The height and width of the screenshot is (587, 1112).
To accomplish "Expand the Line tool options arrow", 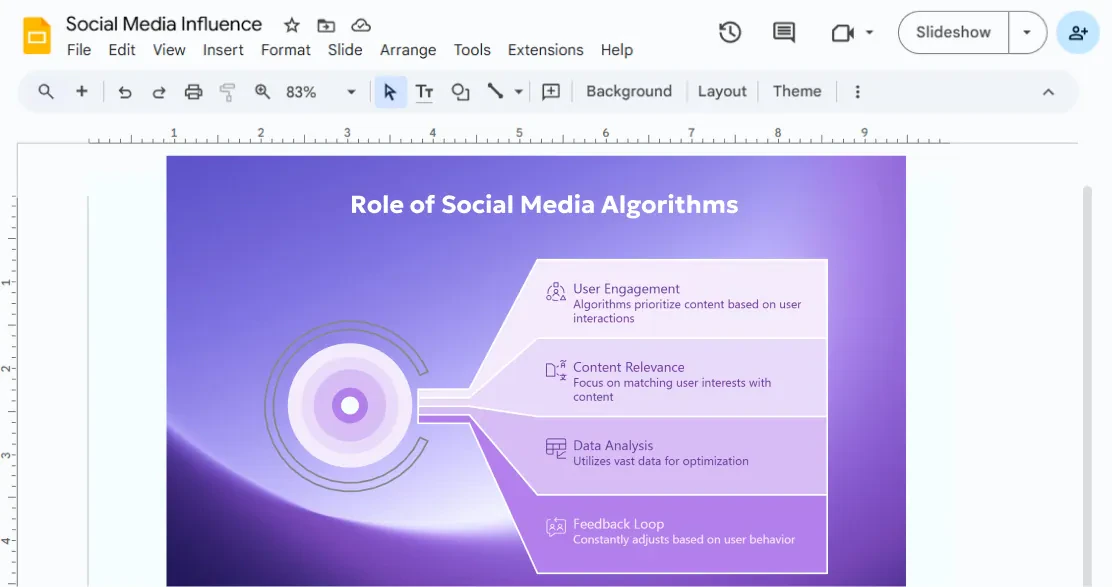I will coord(516,91).
